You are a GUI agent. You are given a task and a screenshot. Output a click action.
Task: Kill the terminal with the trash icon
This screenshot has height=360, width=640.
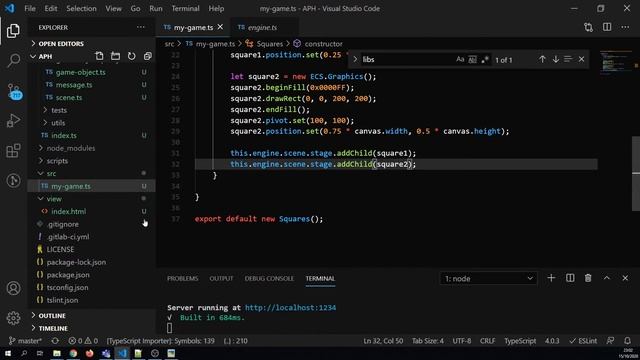pos(588,278)
